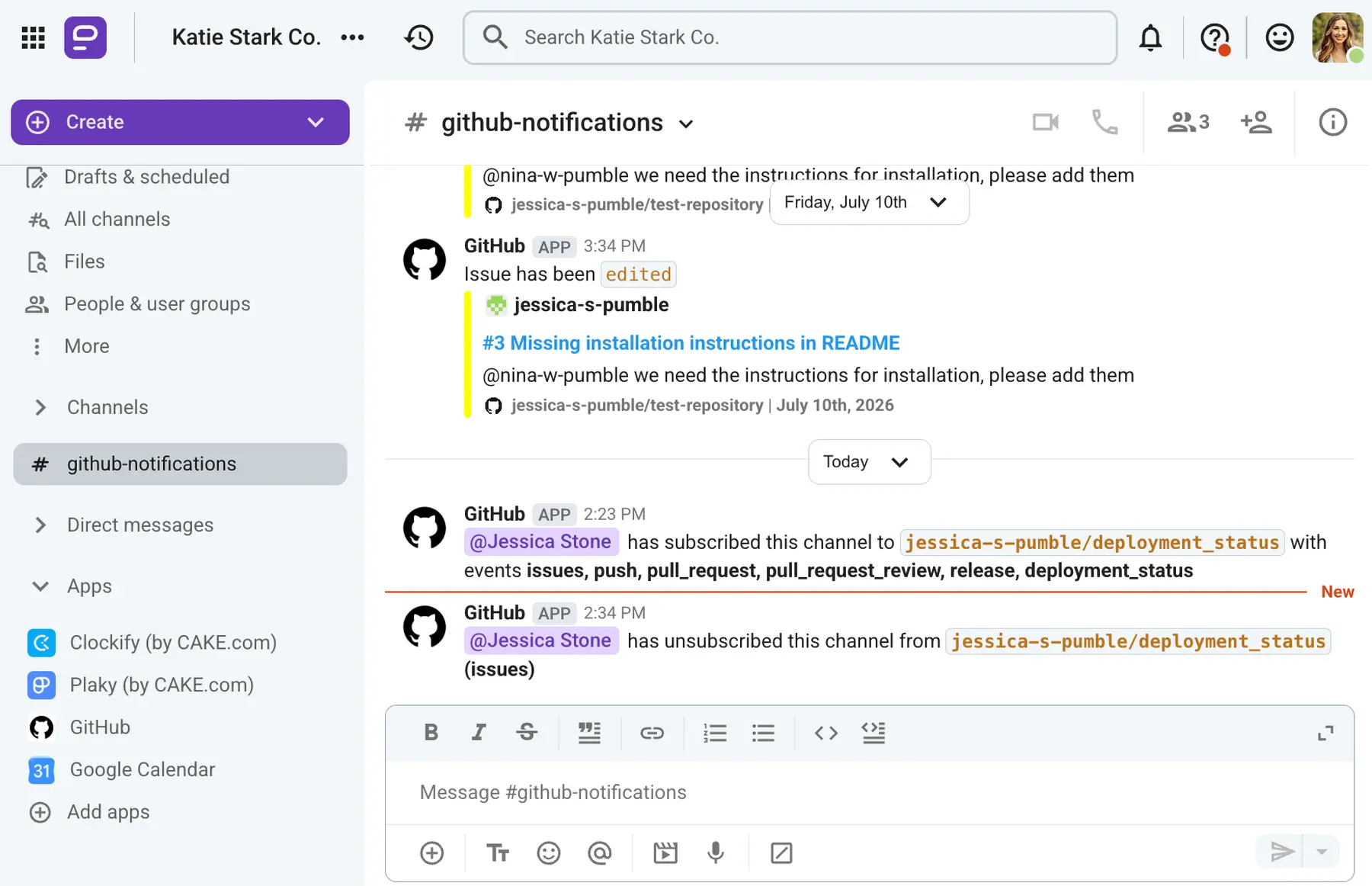Open notifications bell
The height and width of the screenshot is (886, 1372).
pos(1150,37)
